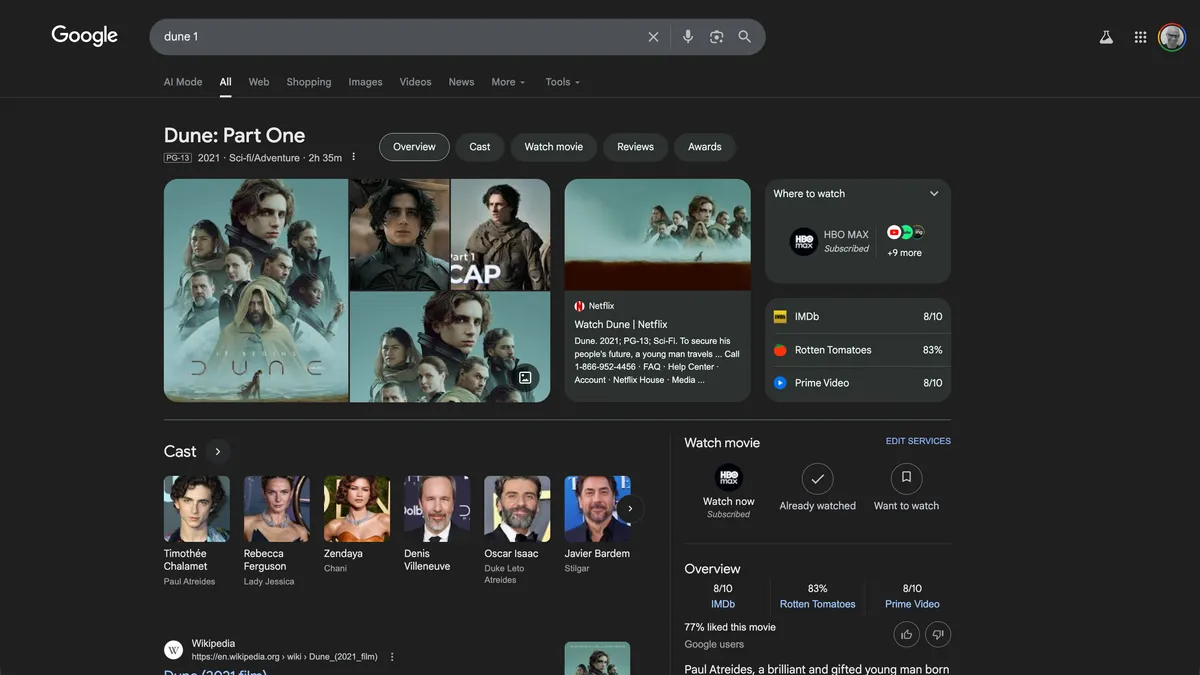Select the Overview chip
This screenshot has height=675, width=1200.
coord(414,147)
